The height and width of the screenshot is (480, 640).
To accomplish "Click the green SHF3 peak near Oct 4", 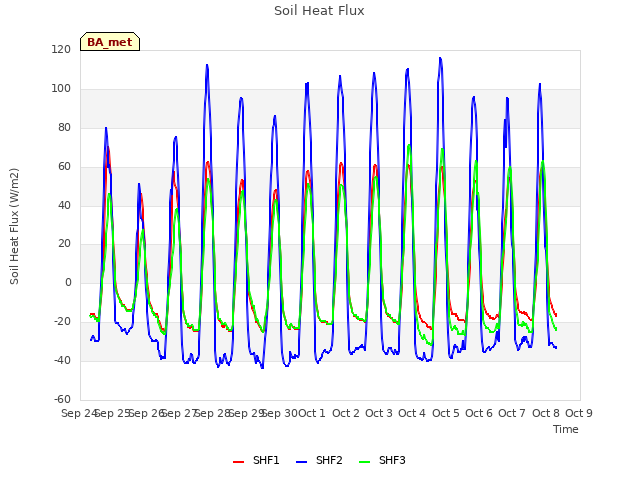I will point(409,146).
